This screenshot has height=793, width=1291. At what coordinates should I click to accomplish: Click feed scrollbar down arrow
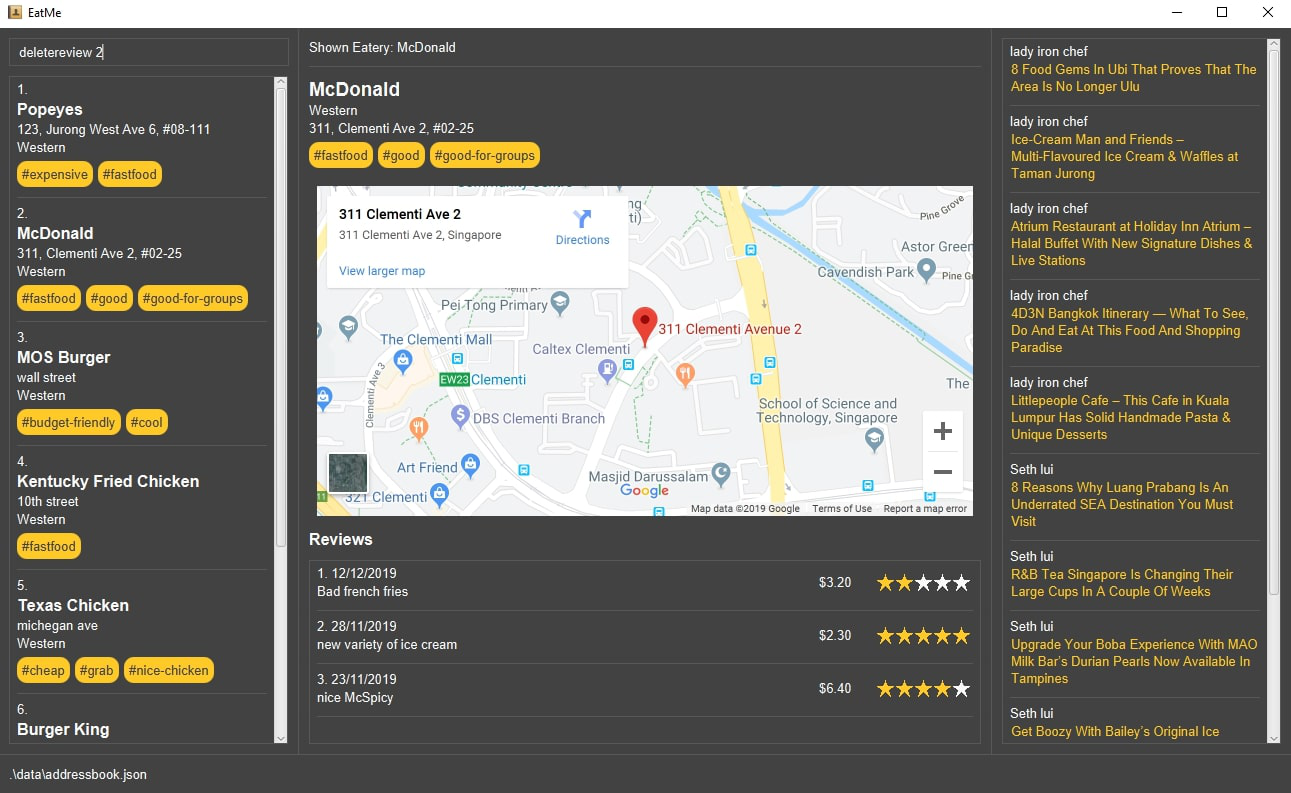(x=1273, y=738)
